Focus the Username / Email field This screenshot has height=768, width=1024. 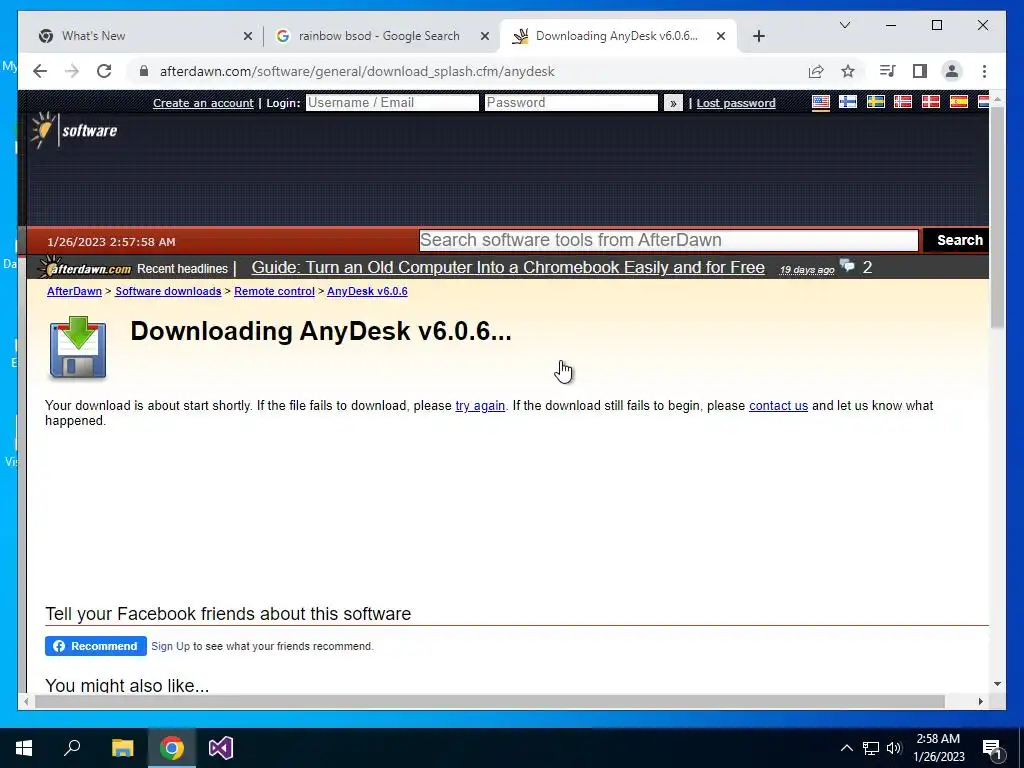[x=392, y=103]
